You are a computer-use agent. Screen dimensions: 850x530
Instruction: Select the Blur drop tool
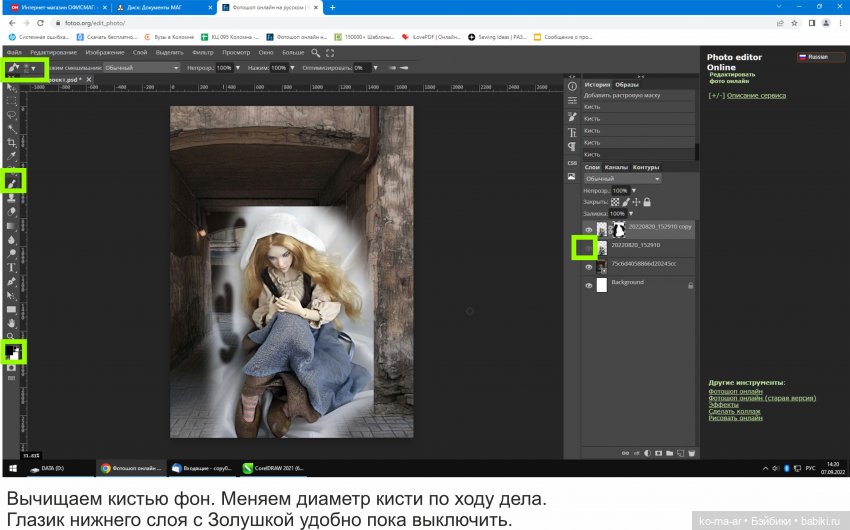coord(11,240)
